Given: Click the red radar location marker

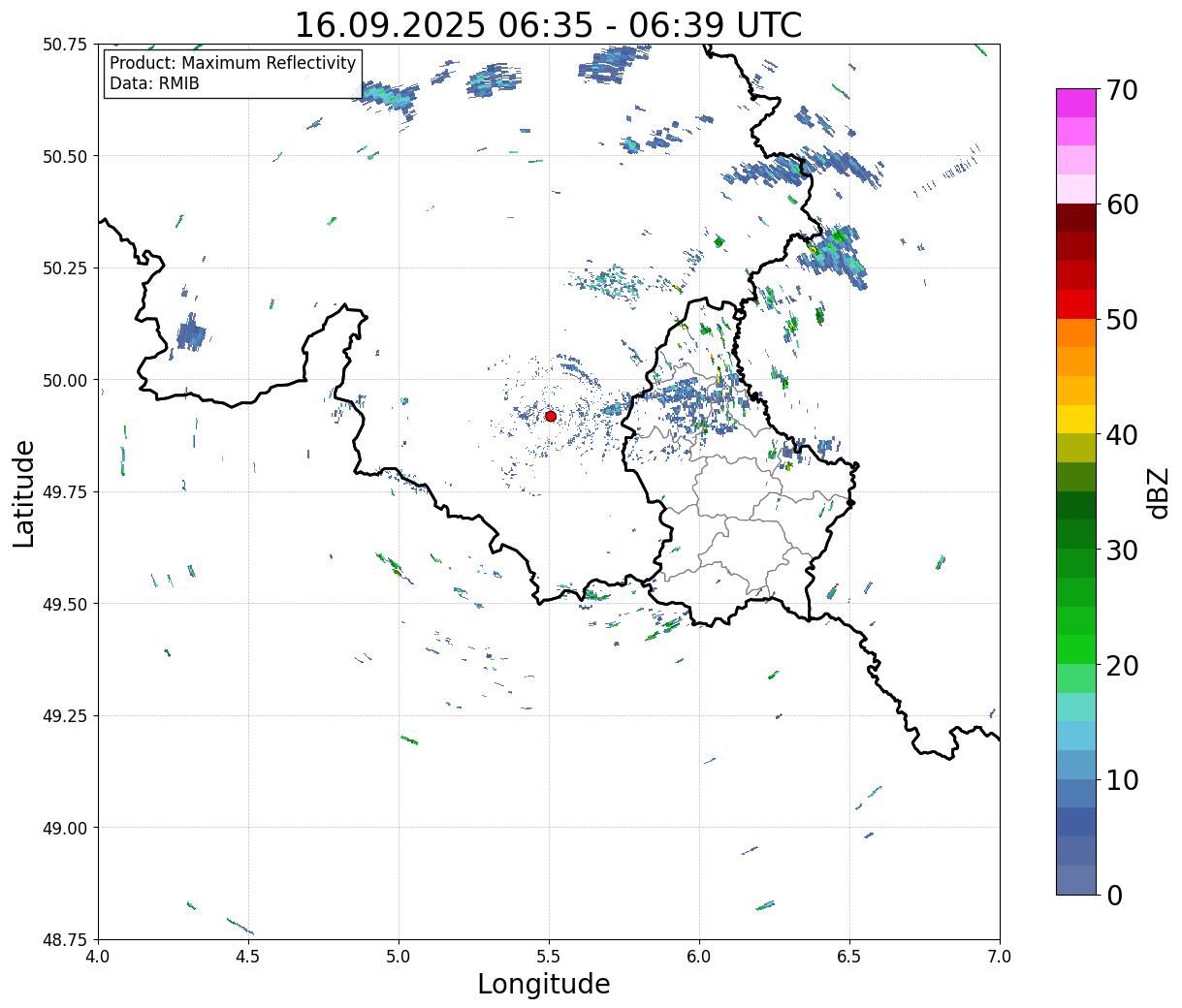Looking at the screenshot, I should 550,416.
